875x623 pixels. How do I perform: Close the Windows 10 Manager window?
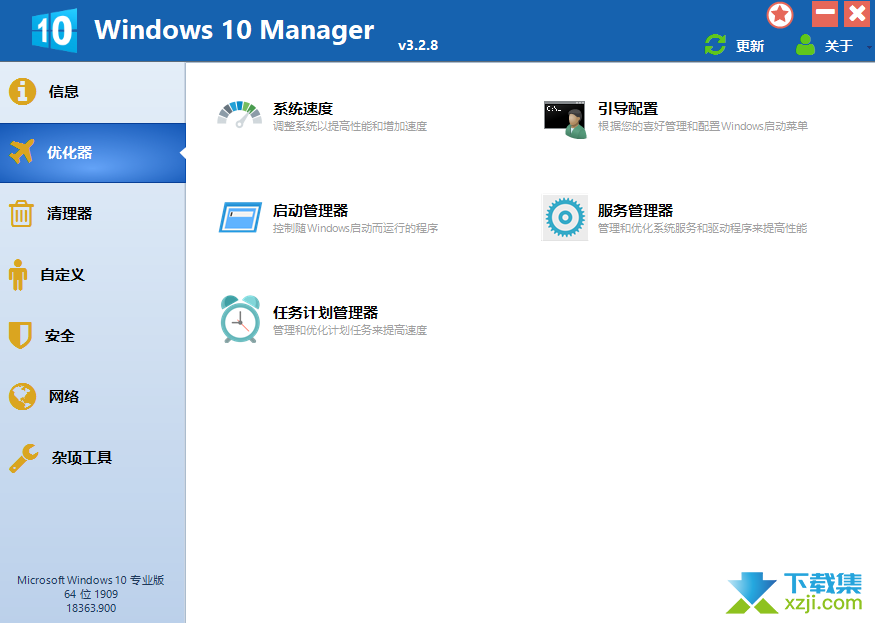[x=857, y=13]
